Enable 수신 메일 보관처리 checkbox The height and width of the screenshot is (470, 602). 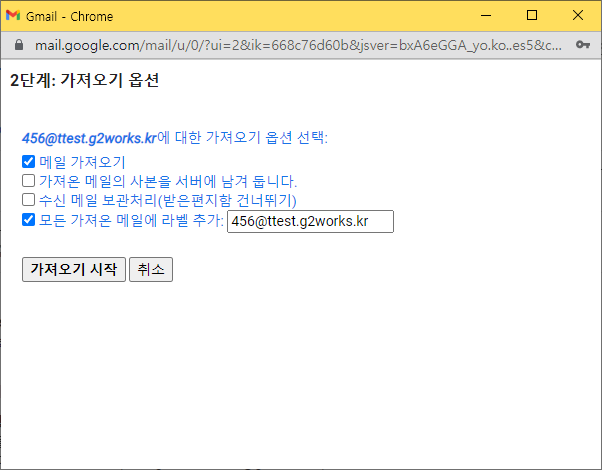point(28,200)
